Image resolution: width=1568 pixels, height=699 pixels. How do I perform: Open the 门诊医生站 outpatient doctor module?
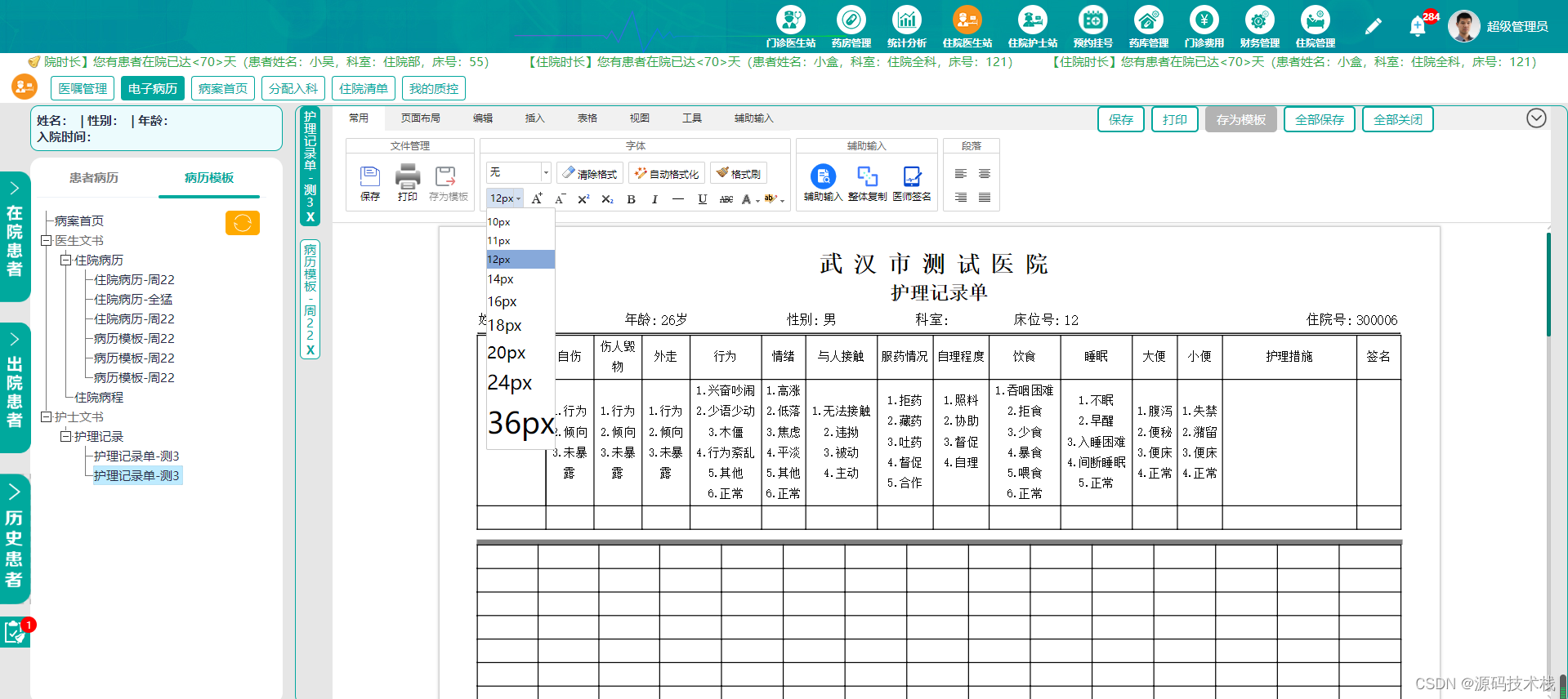[x=790, y=26]
